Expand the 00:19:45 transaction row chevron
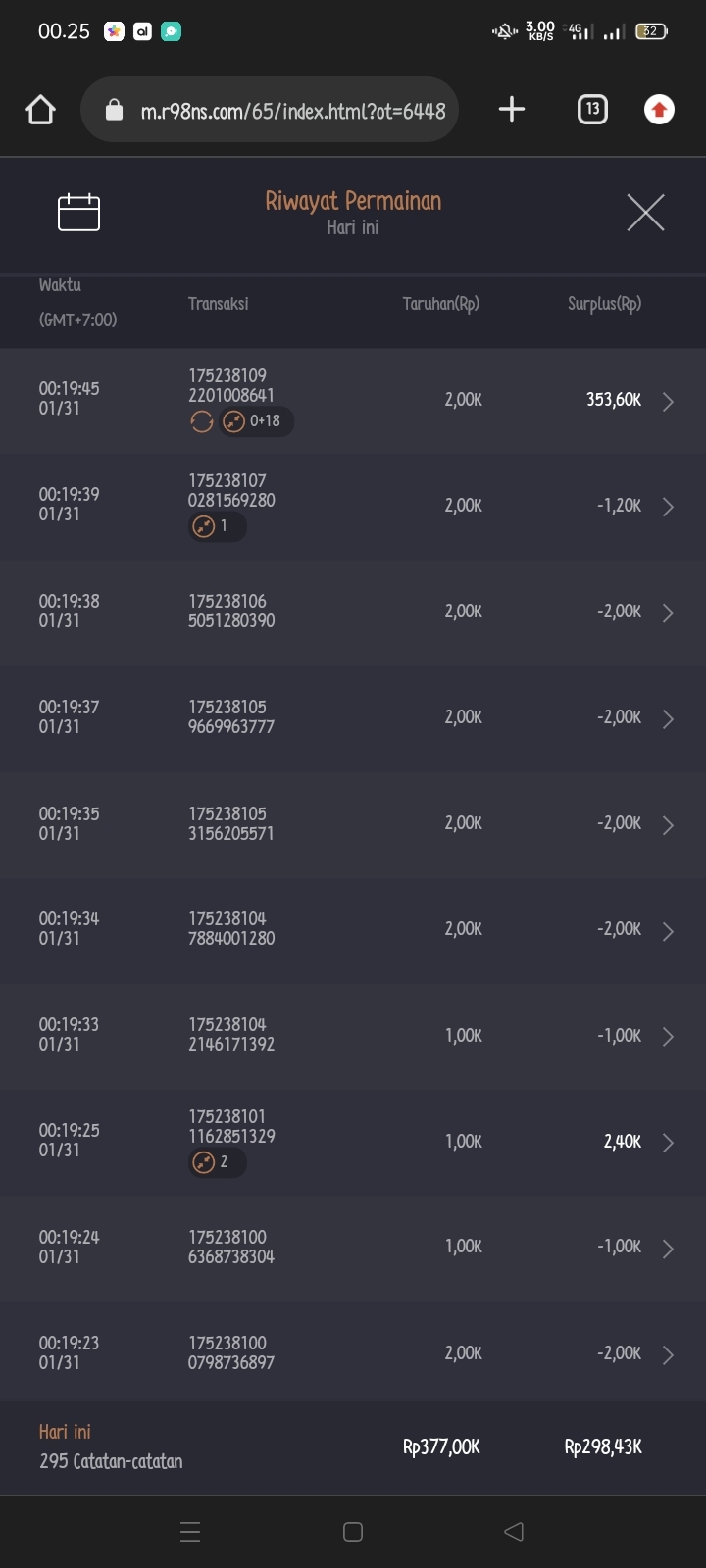Image resolution: width=706 pixels, height=1568 pixels. click(x=668, y=402)
